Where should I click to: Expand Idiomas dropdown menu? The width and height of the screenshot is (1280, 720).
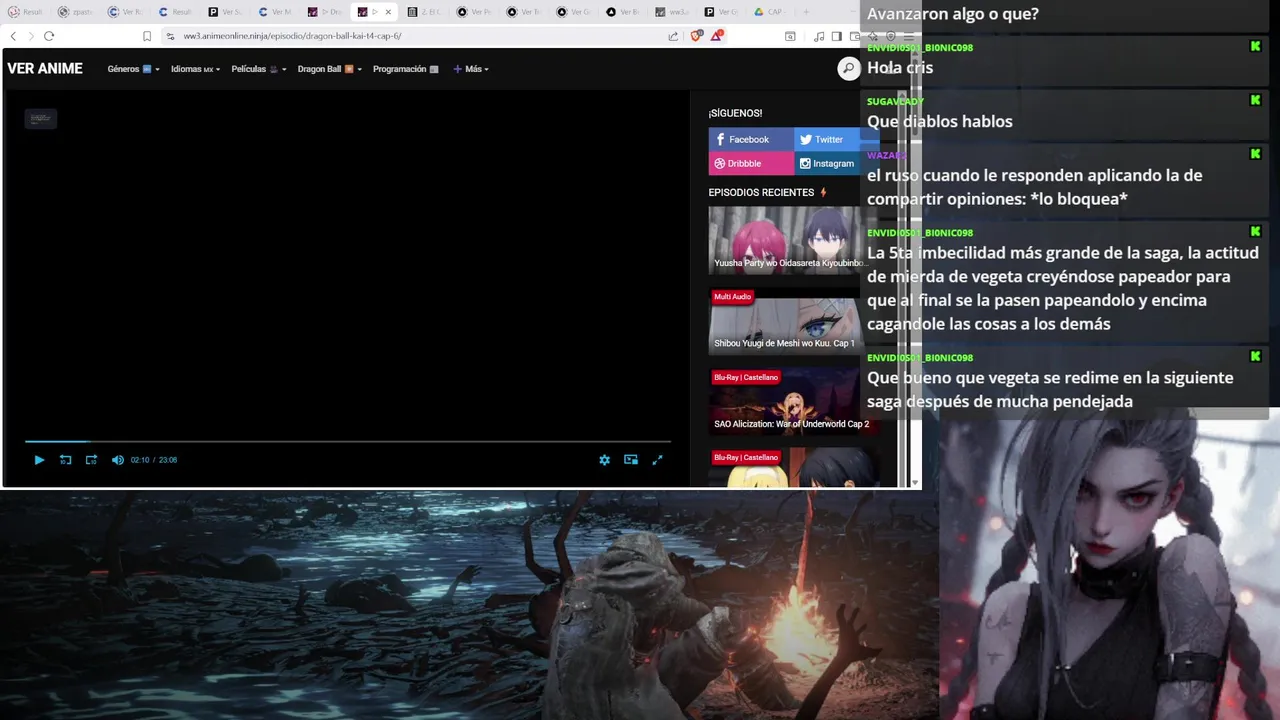click(195, 69)
